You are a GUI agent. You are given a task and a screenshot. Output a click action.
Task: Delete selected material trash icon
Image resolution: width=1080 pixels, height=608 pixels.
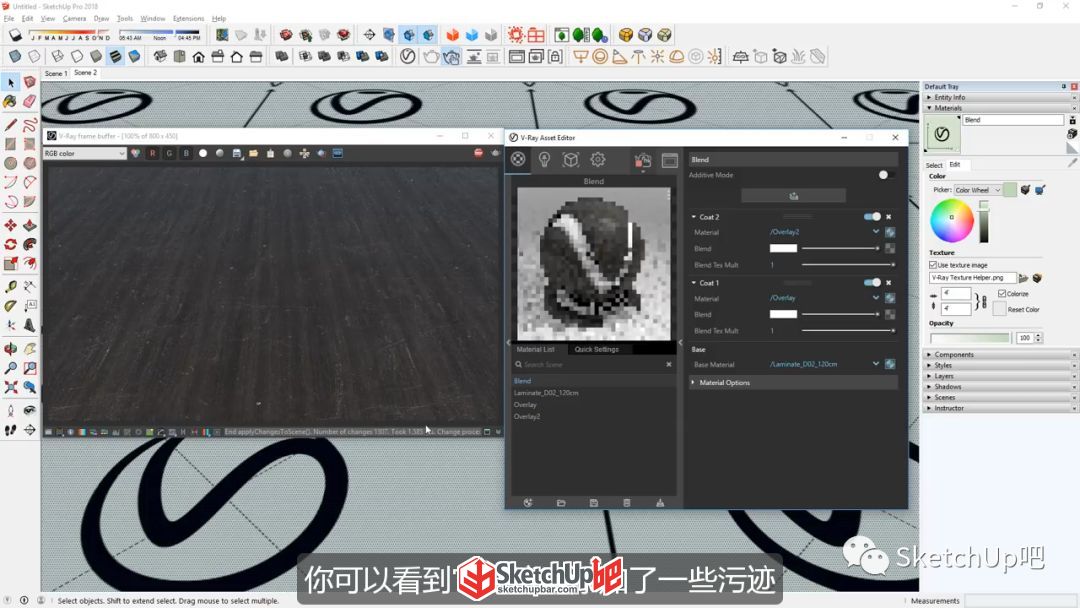[627, 503]
